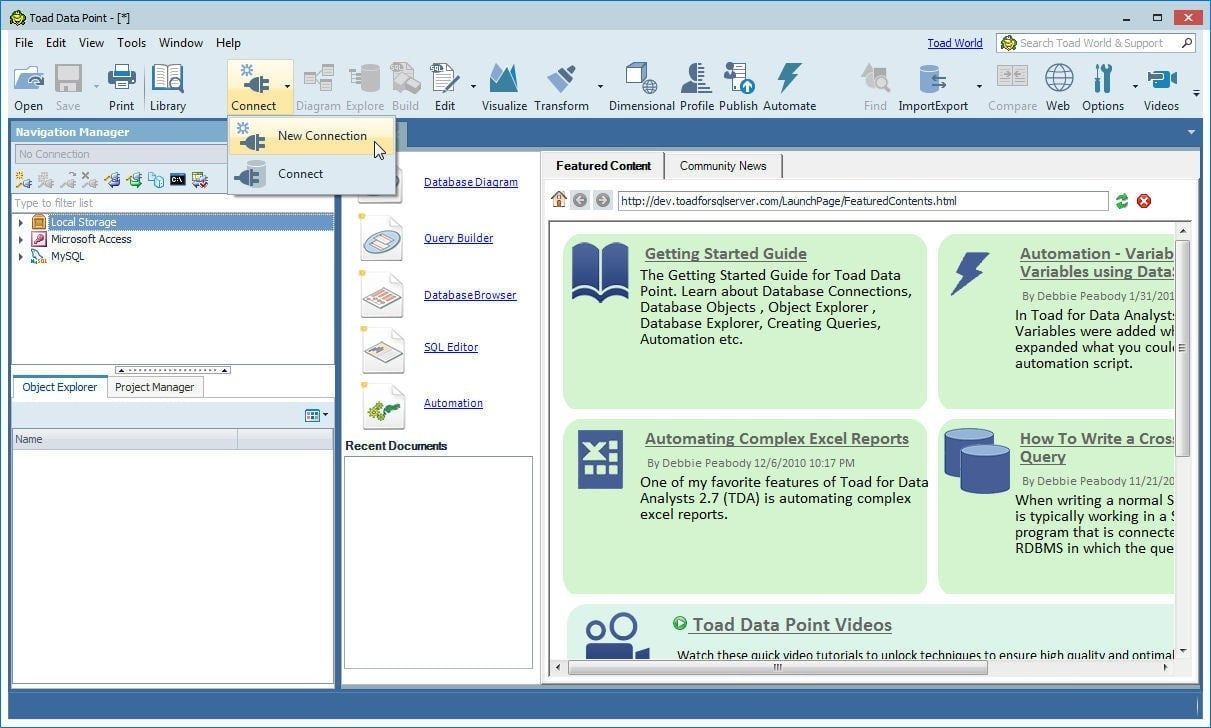Click the Publish toolbar icon
This screenshot has height=728, width=1211.
738,79
